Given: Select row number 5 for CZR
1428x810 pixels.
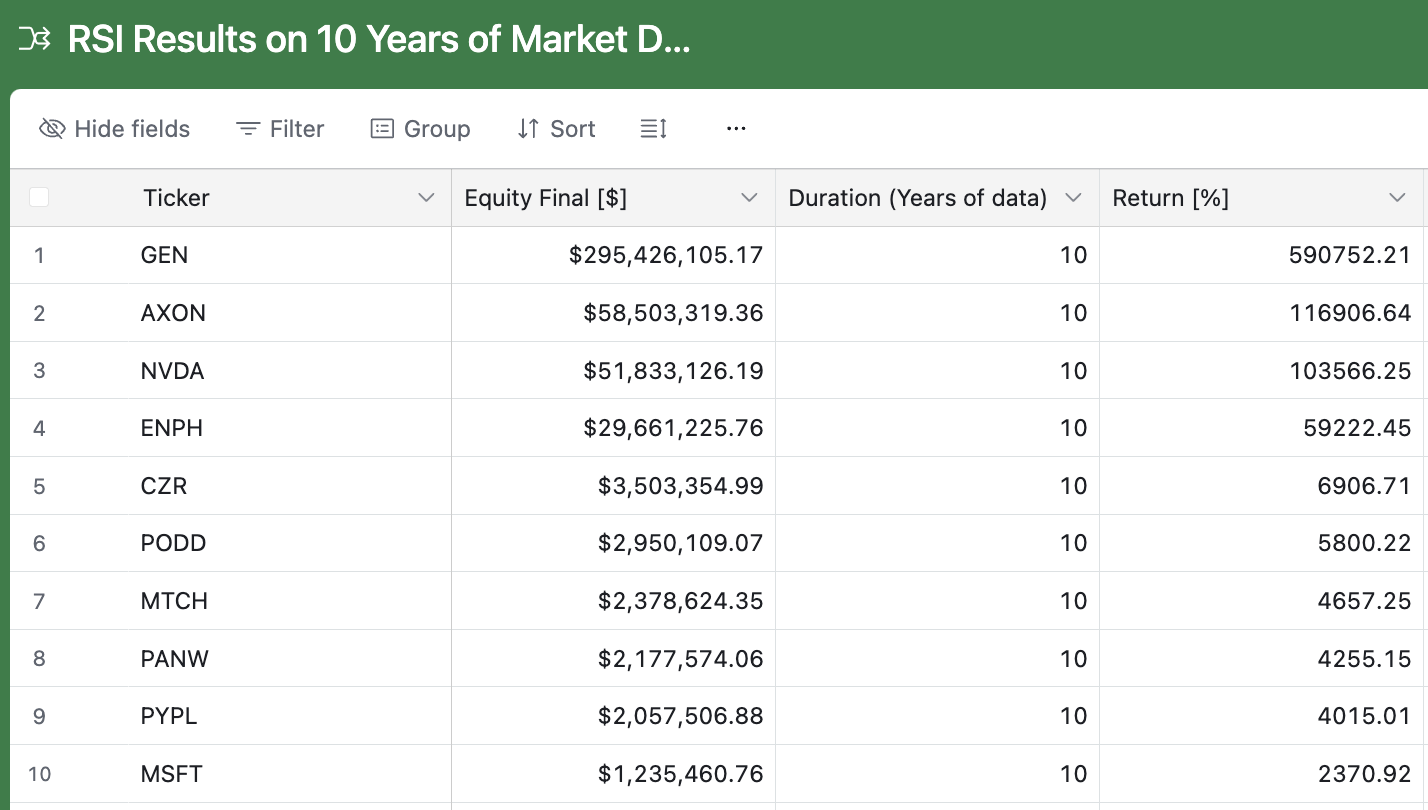Looking at the screenshot, I should (39, 486).
